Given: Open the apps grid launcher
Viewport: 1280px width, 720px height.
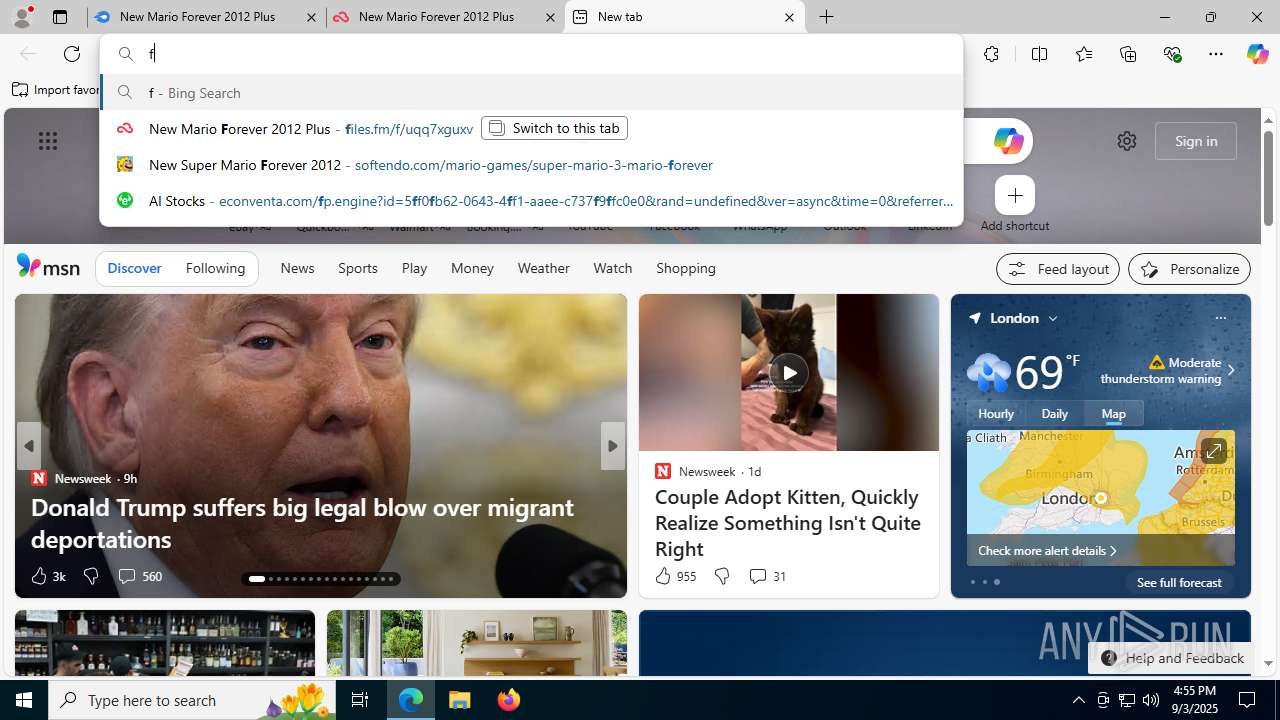Looking at the screenshot, I should (48, 141).
